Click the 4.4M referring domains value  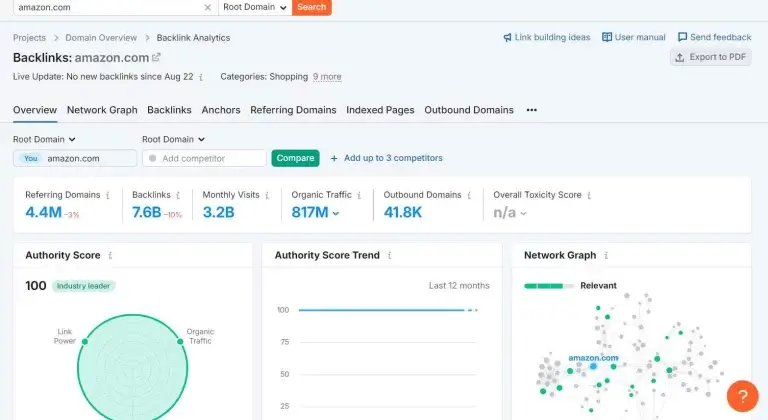click(44, 212)
